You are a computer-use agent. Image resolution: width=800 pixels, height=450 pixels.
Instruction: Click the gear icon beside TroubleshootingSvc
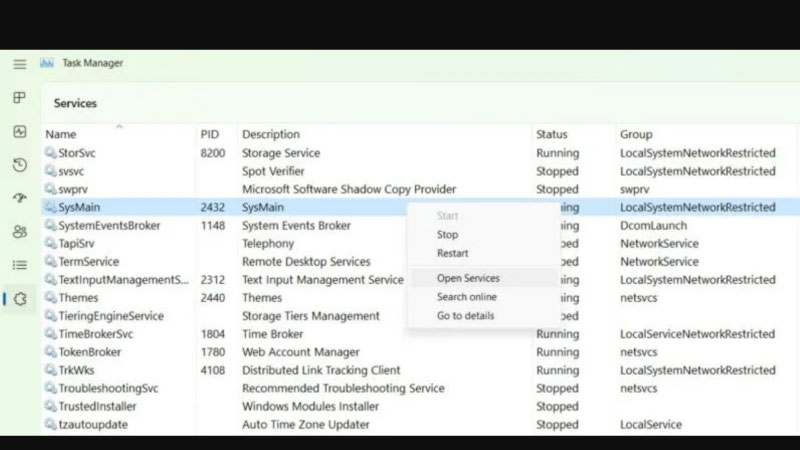tap(51, 388)
